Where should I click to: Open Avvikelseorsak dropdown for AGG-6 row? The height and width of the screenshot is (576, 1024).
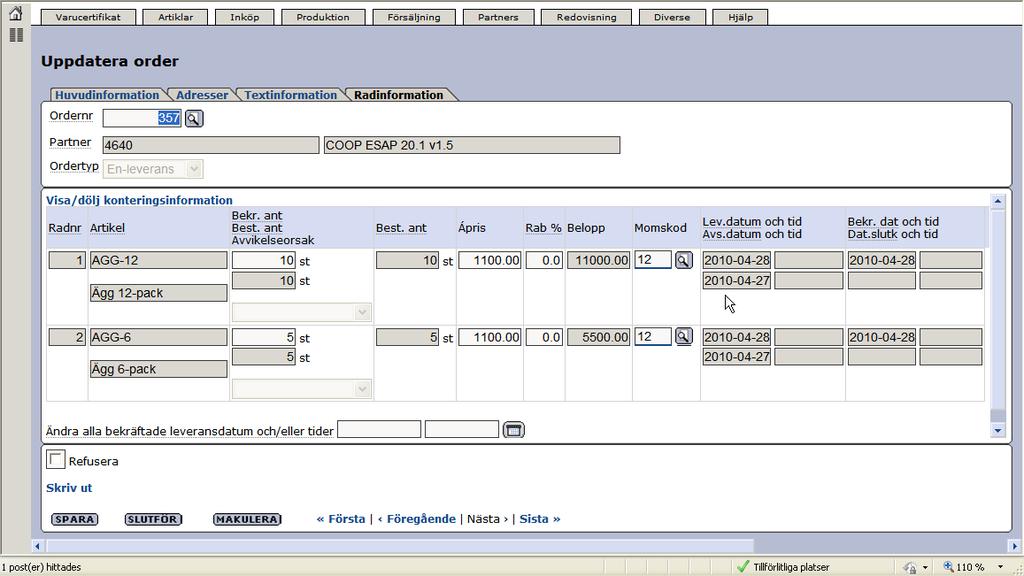point(302,389)
